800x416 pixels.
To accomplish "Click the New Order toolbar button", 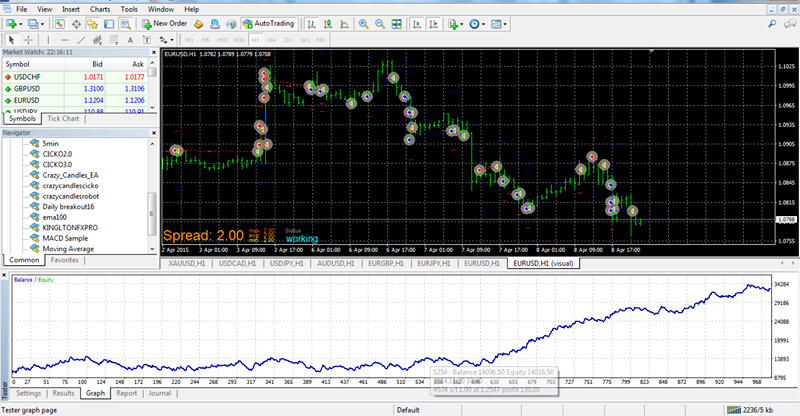I will 163,23.
